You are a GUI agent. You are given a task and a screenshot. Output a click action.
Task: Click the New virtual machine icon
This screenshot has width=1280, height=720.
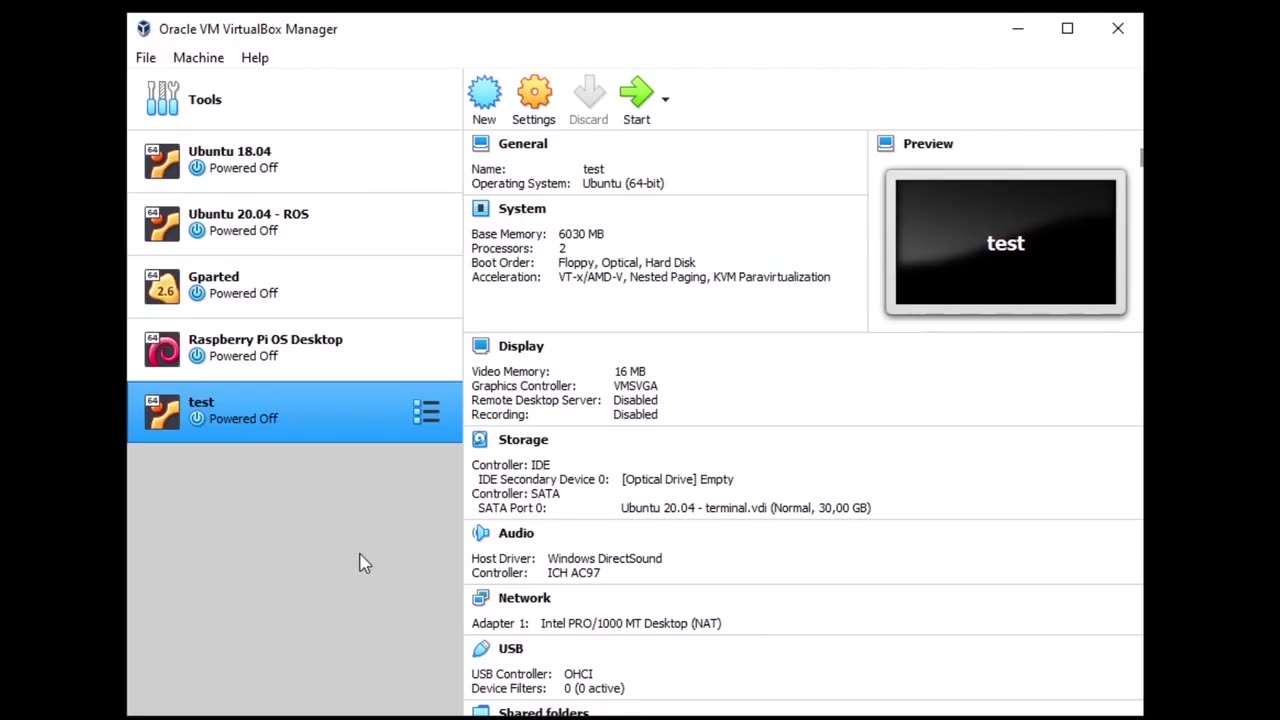(x=484, y=93)
